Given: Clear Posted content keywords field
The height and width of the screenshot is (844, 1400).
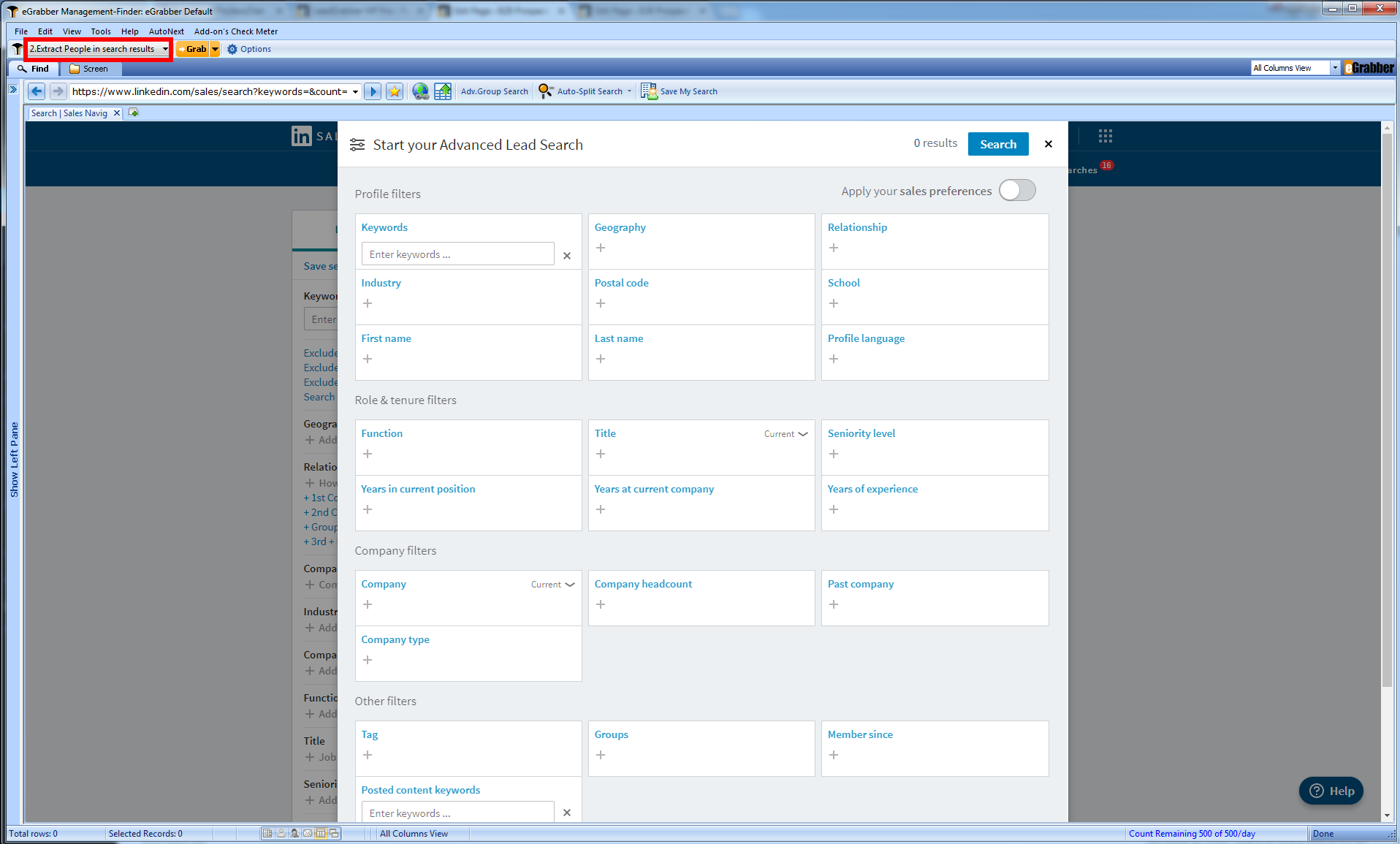Looking at the screenshot, I should pyautogui.click(x=567, y=813).
